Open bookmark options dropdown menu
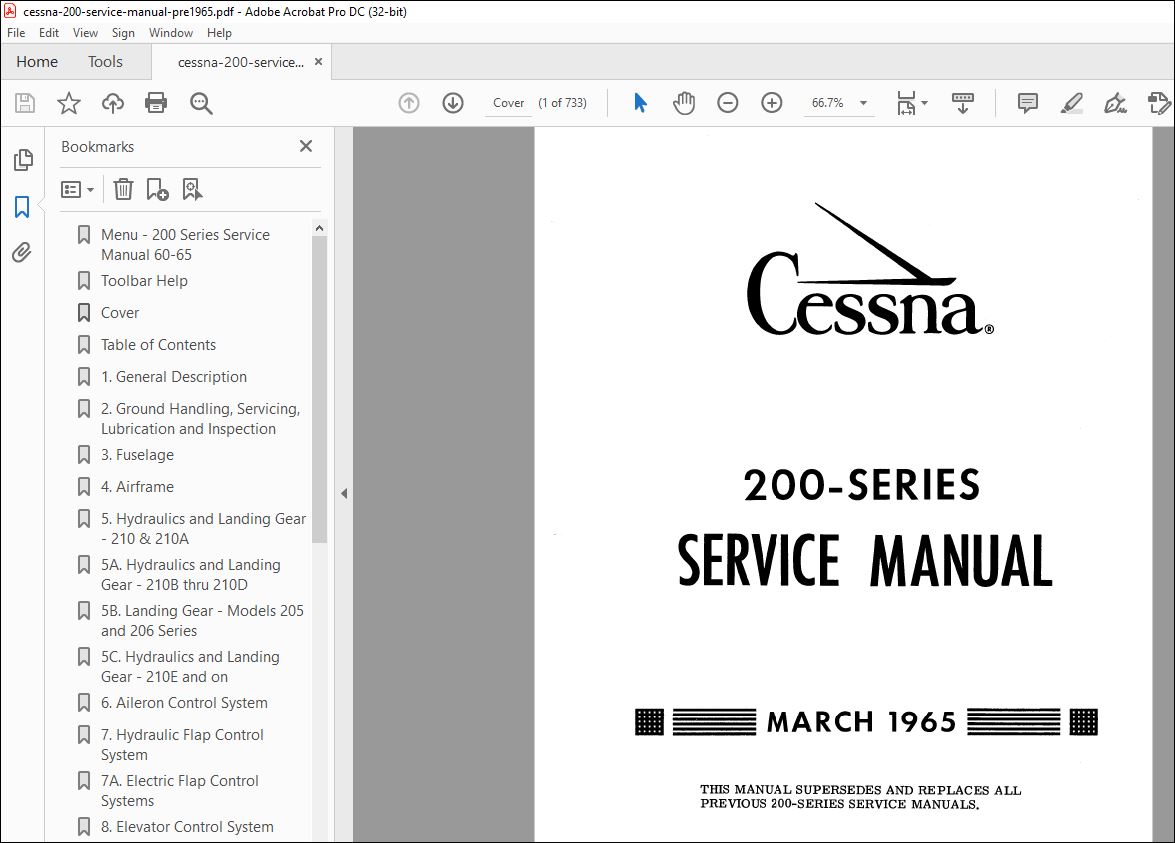 (x=77, y=189)
